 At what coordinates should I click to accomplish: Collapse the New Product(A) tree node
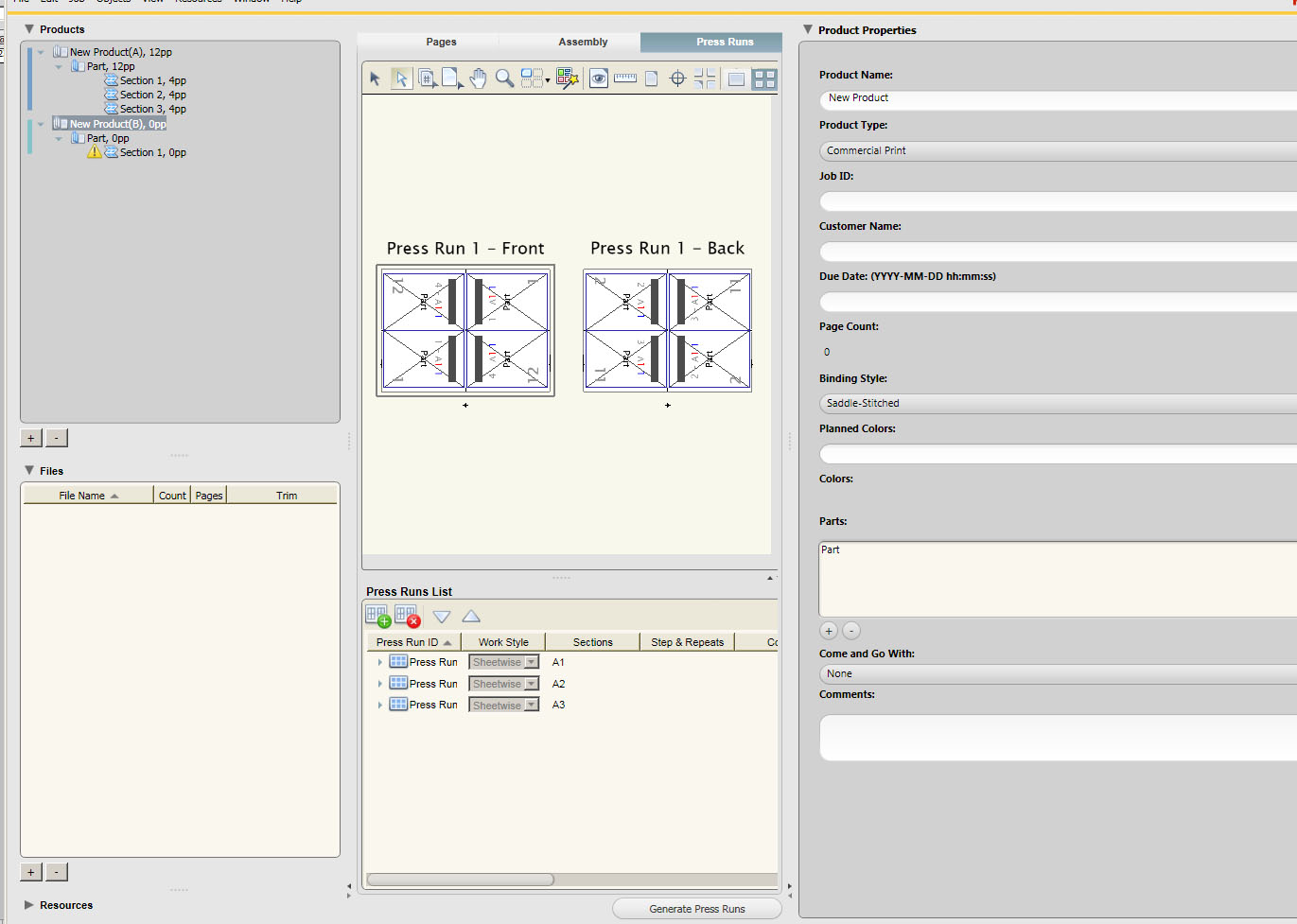[x=41, y=53]
